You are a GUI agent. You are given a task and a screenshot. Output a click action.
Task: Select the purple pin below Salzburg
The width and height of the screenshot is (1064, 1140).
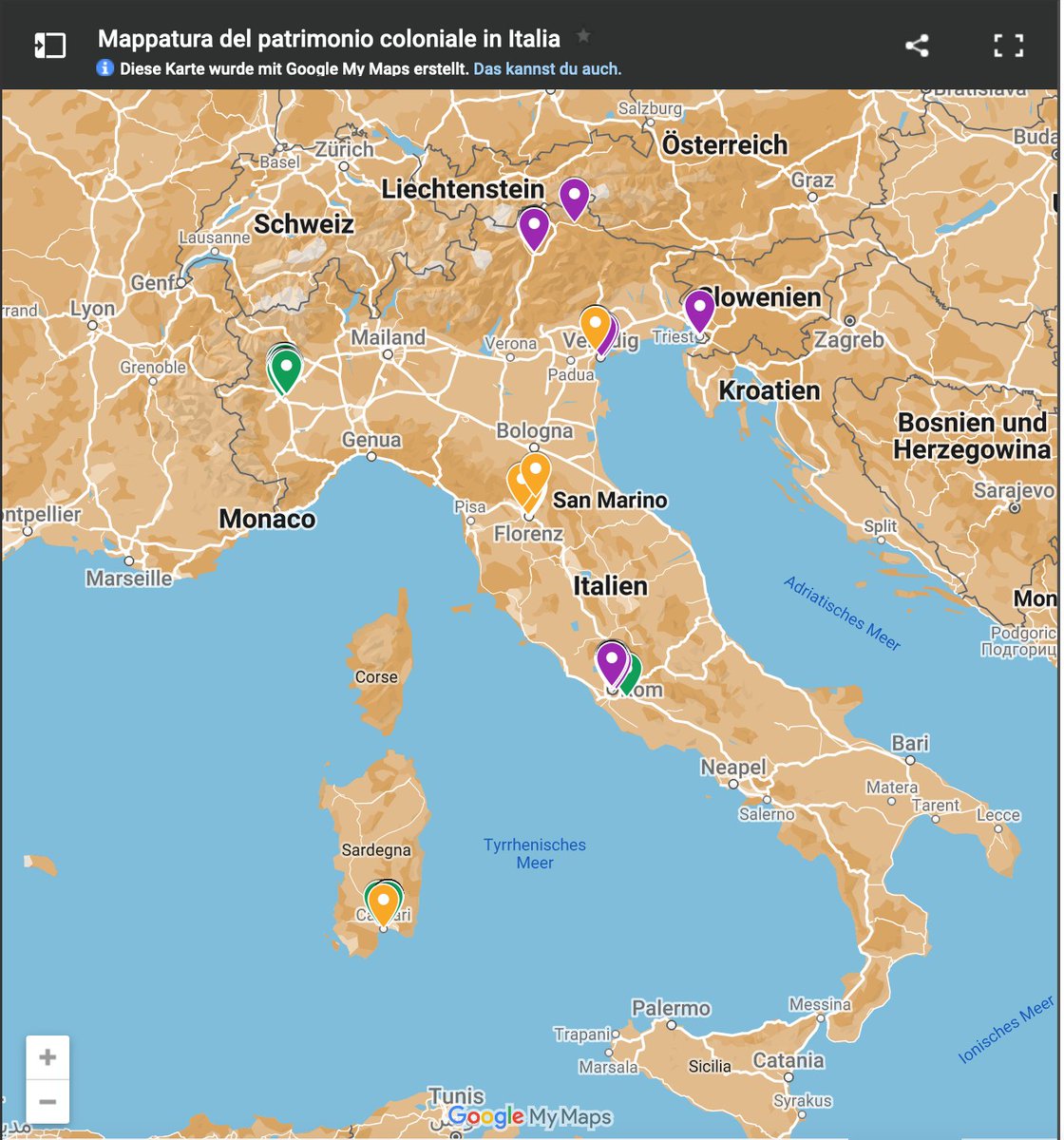pyautogui.click(x=574, y=199)
